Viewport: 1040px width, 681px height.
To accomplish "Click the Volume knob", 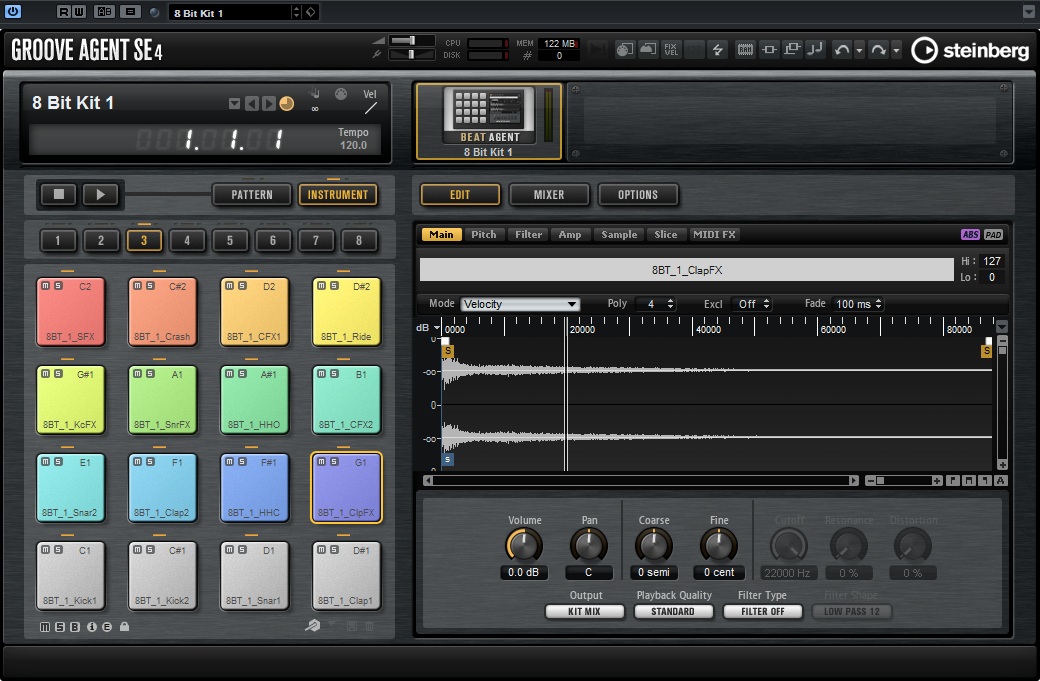I will (524, 546).
